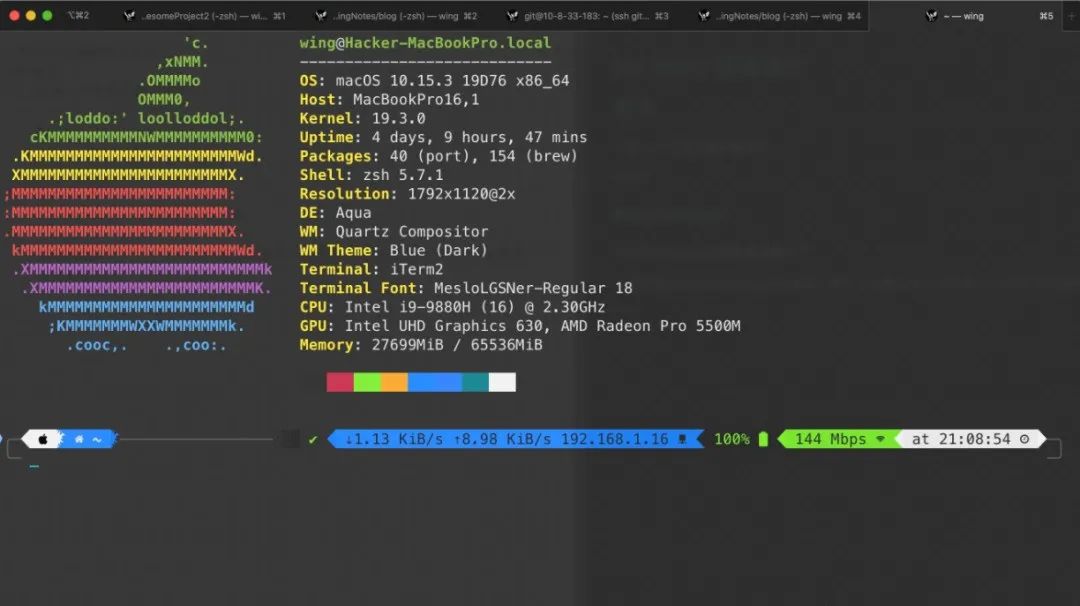Switch to the ingNotes/blog tab marked ⌘4

coord(779,15)
